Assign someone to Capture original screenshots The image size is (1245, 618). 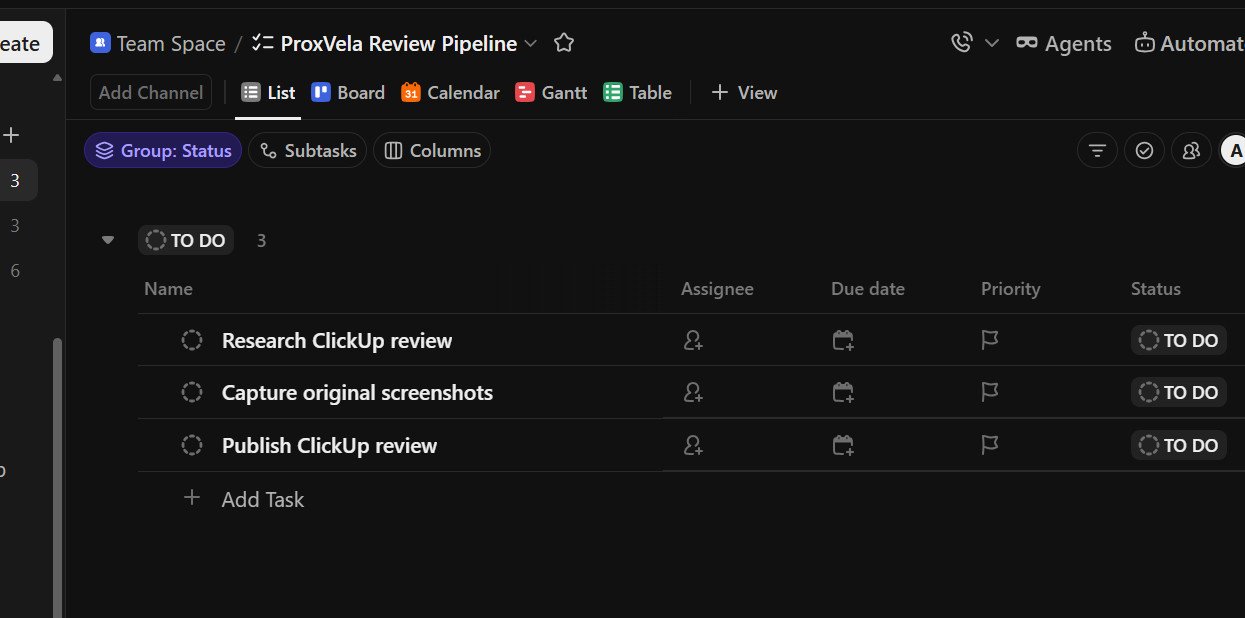click(693, 392)
